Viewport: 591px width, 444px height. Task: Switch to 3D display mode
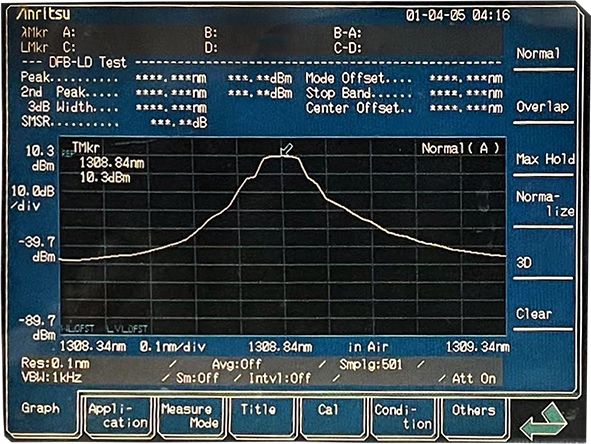tap(524, 262)
